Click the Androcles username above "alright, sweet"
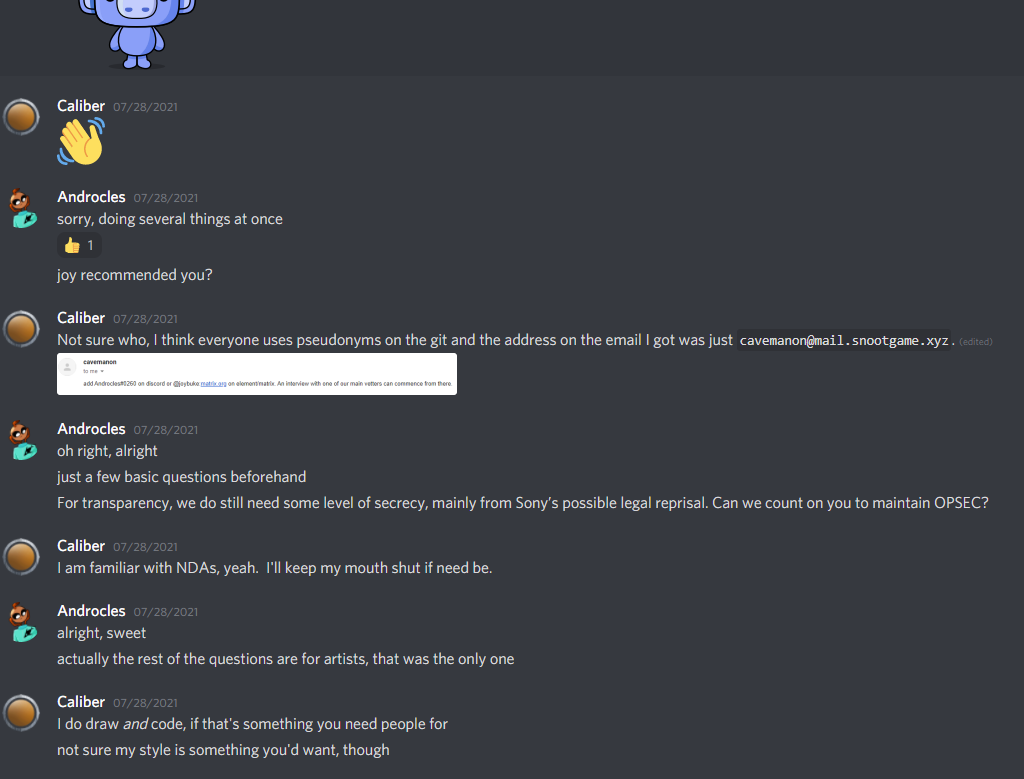Screen dimensions: 1024x779 [91, 611]
